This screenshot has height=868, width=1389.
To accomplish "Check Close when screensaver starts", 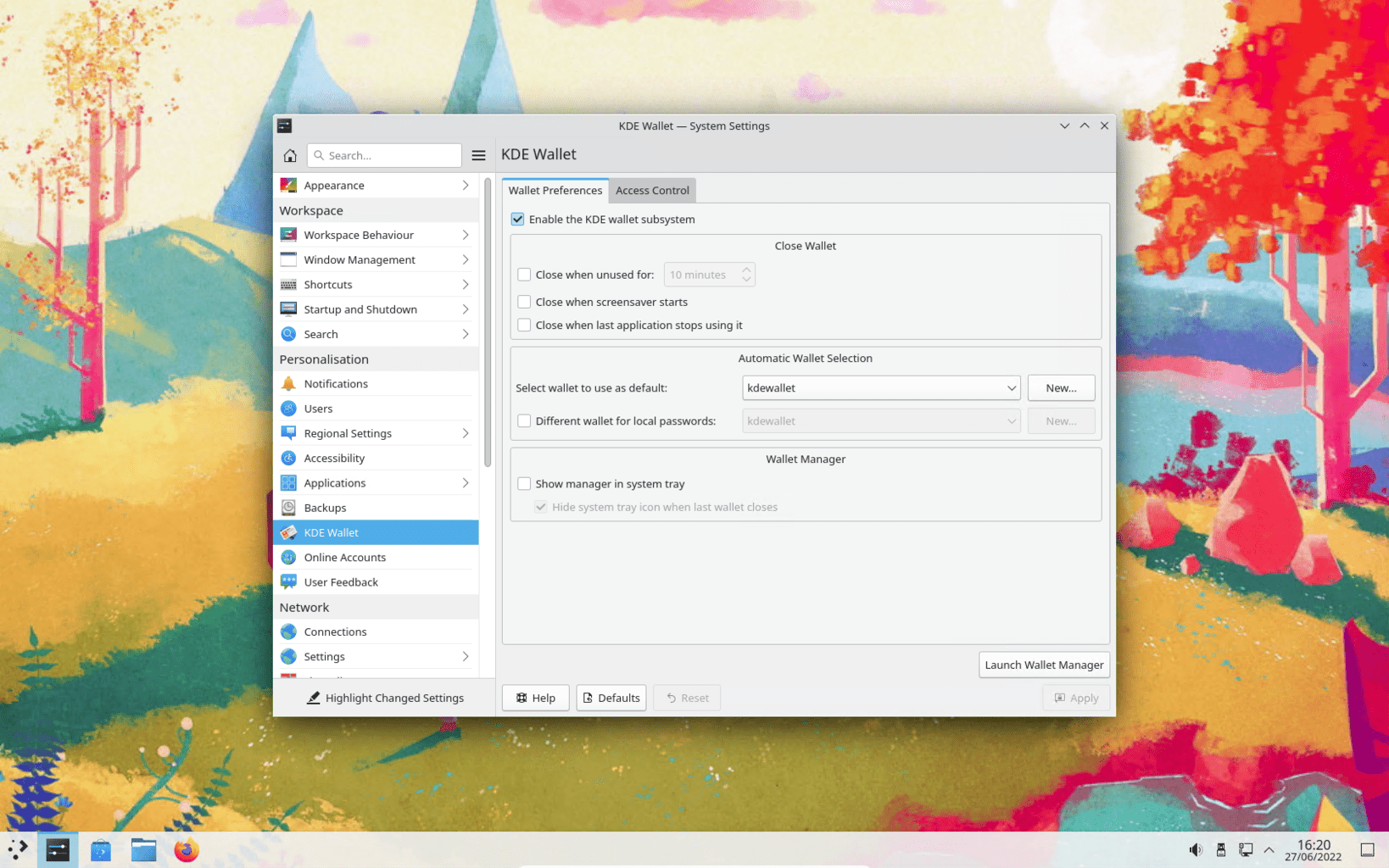I will (524, 302).
